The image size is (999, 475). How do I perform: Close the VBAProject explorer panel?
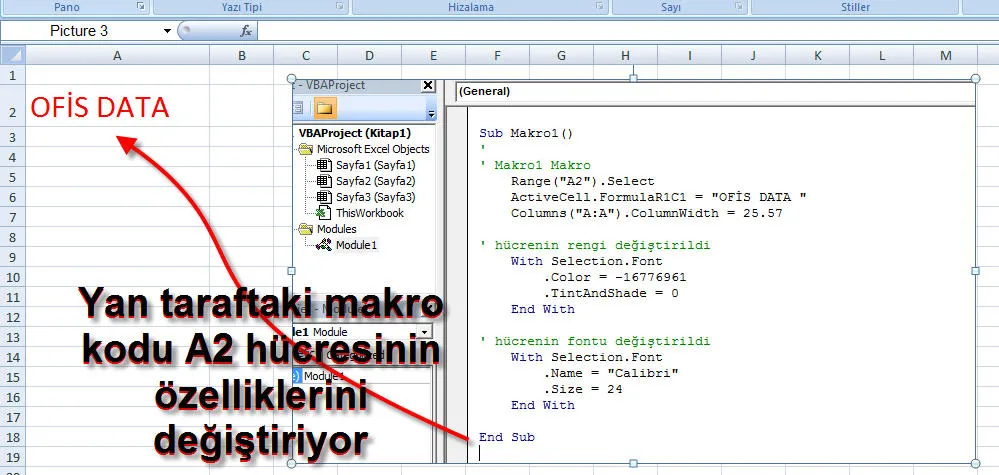[x=428, y=86]
